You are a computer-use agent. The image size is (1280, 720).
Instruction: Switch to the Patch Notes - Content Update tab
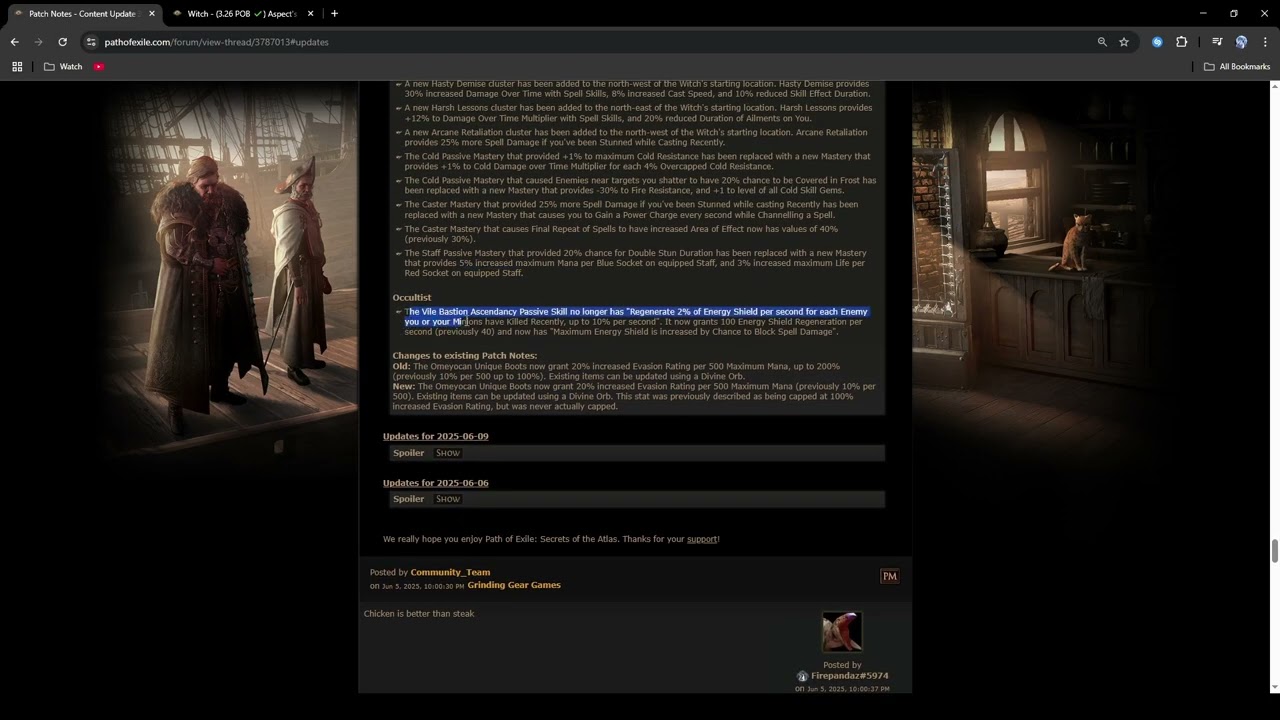[x=82, y=14]
